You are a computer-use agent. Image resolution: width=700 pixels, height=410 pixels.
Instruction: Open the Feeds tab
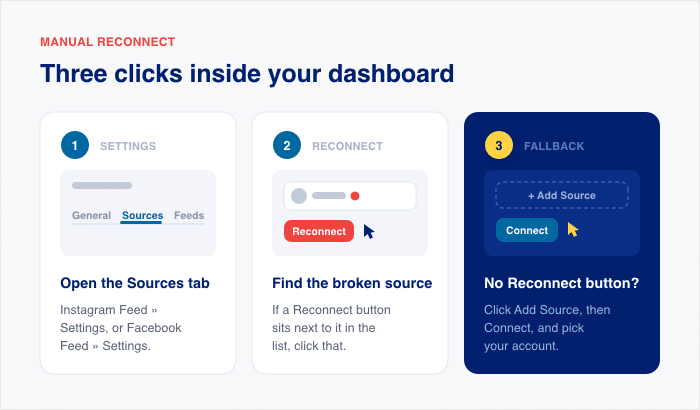tap(189, 215)
